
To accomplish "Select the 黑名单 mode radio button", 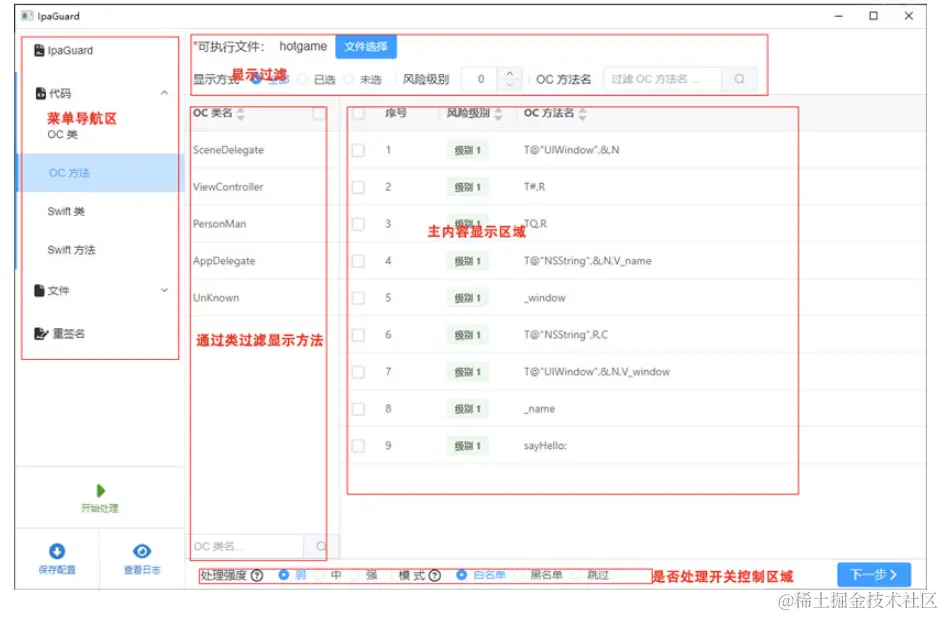I will click(518, 575).
